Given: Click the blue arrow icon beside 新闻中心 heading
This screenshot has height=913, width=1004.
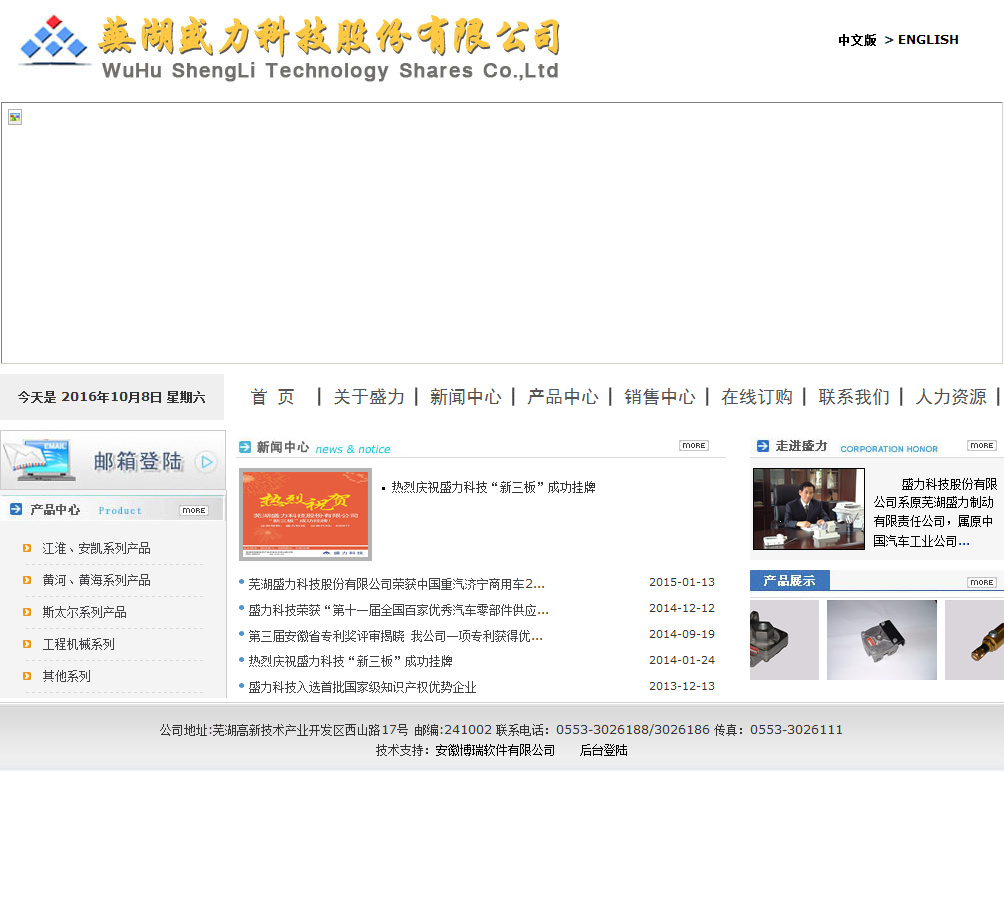Looking at the screenshot, I should pos(245,447).
